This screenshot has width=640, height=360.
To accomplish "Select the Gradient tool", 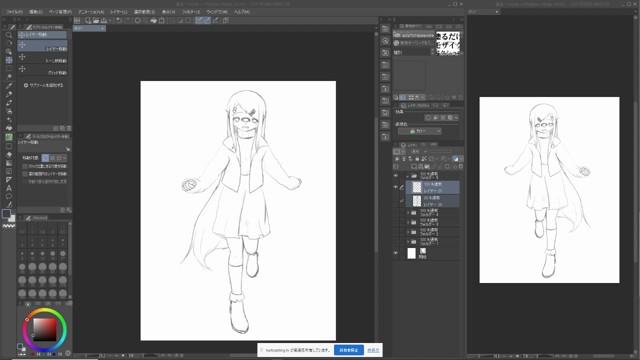I will pyautogui.click(x=9, y=163).
